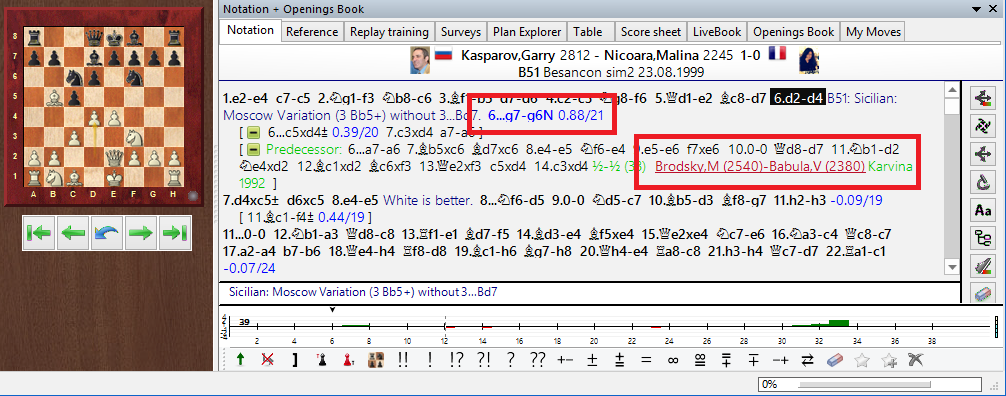Advance one move with right arrow
Viewport: 1006px width, 396px height.
(x=140, y=234)
